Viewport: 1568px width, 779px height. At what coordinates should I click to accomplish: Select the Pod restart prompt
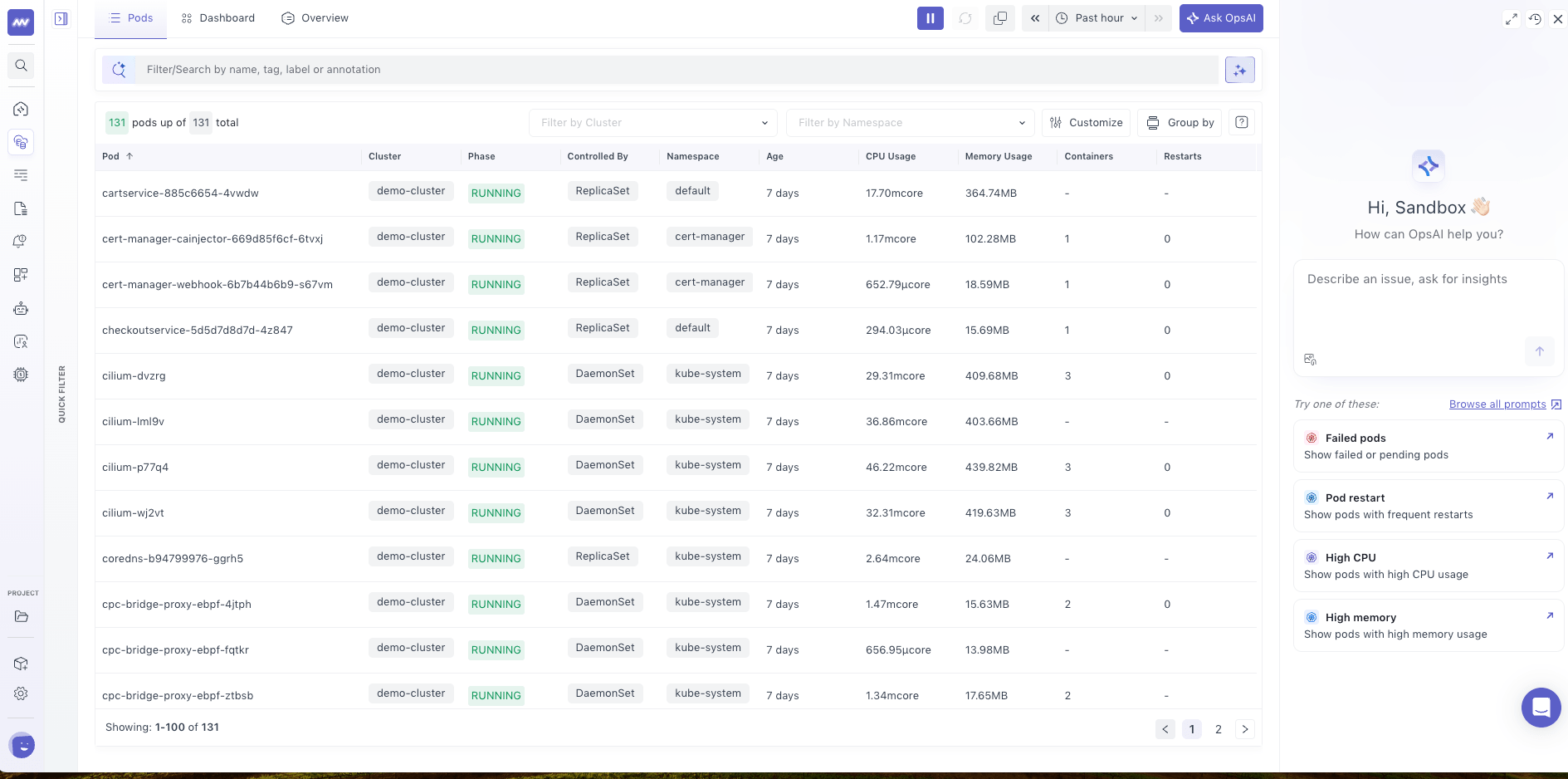point(1429,506)
